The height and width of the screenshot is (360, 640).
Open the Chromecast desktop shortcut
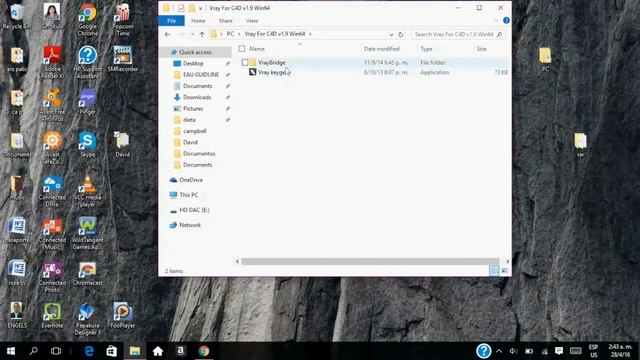[x=87, y=273]
